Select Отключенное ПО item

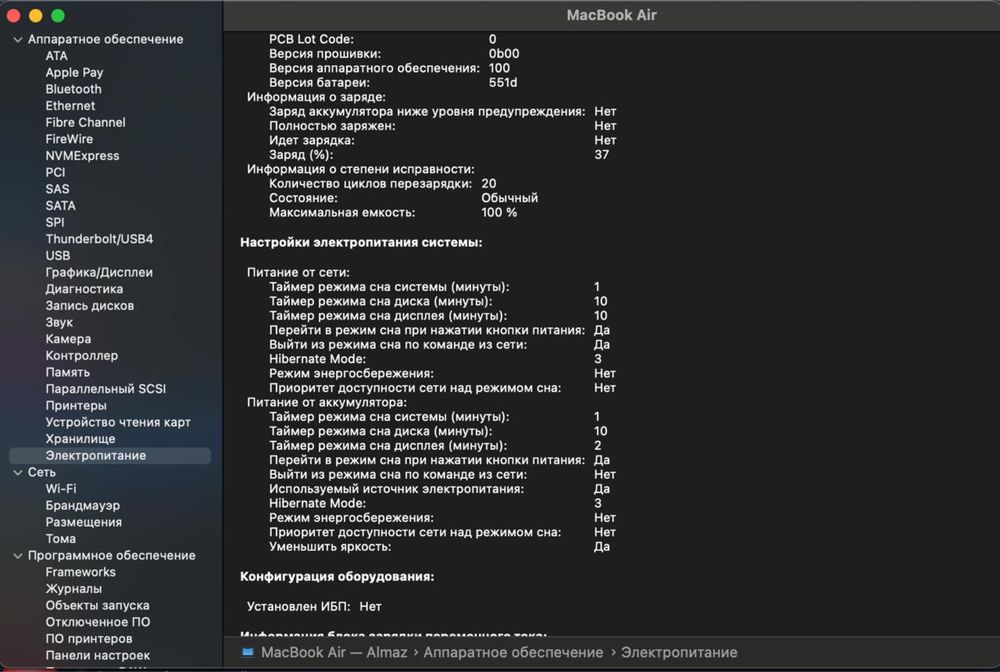(x=98, y=622)
